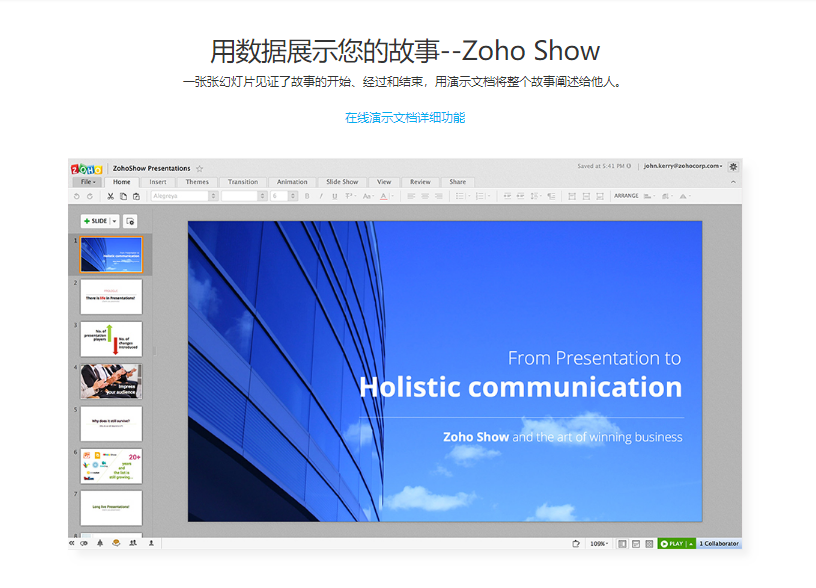Open the font size dropdown
This screenshot has width=816, height=588.
(284, 196)
